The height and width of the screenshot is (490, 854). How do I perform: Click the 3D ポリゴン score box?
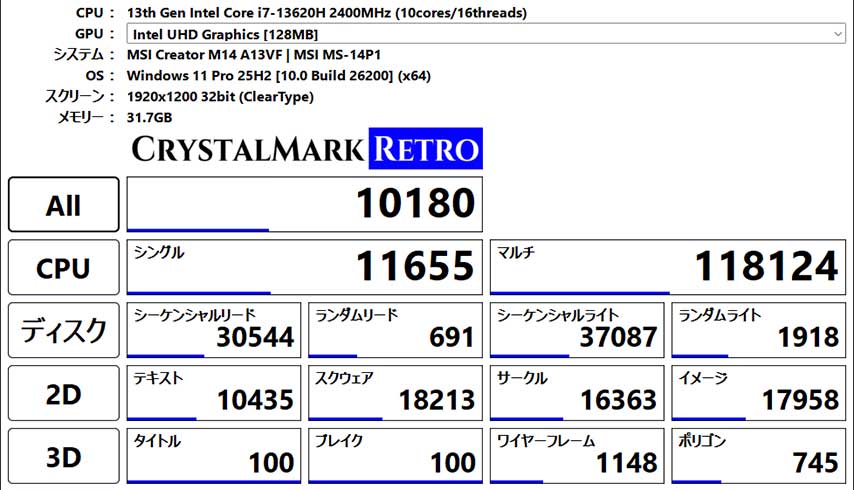pos(758,457)
